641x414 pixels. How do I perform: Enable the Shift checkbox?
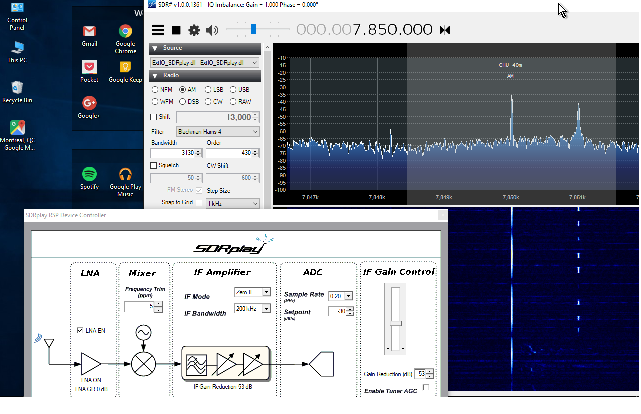(x=152, y=117)
